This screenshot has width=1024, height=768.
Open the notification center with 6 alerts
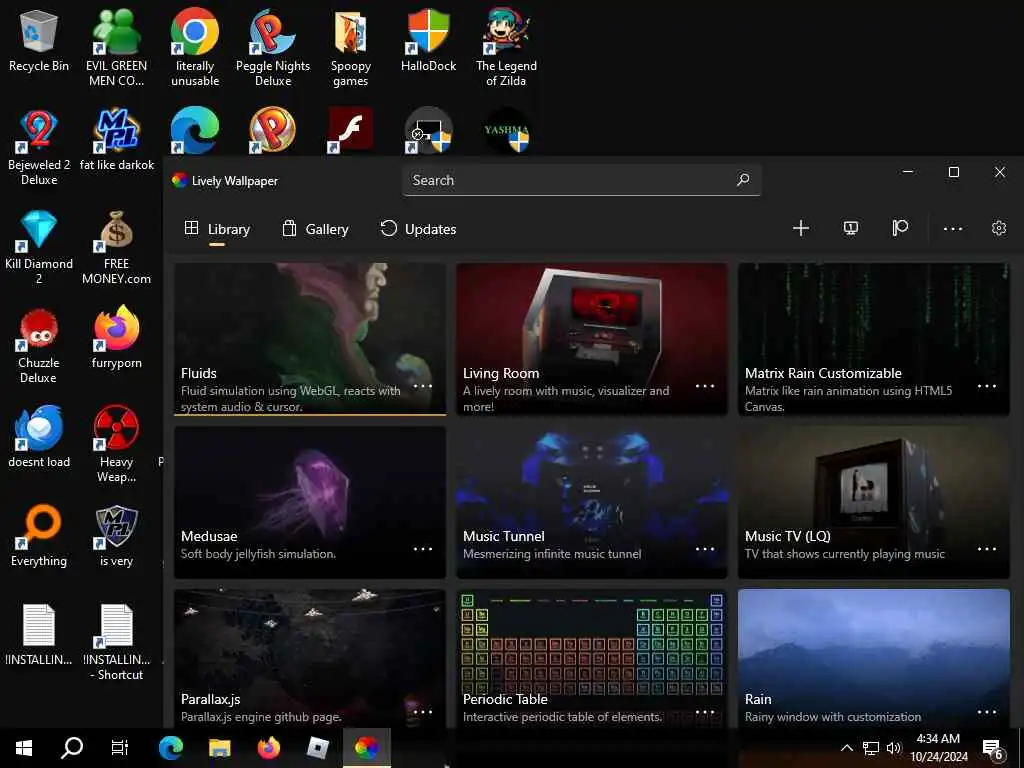pyautogui.click(x=993, y=749)
